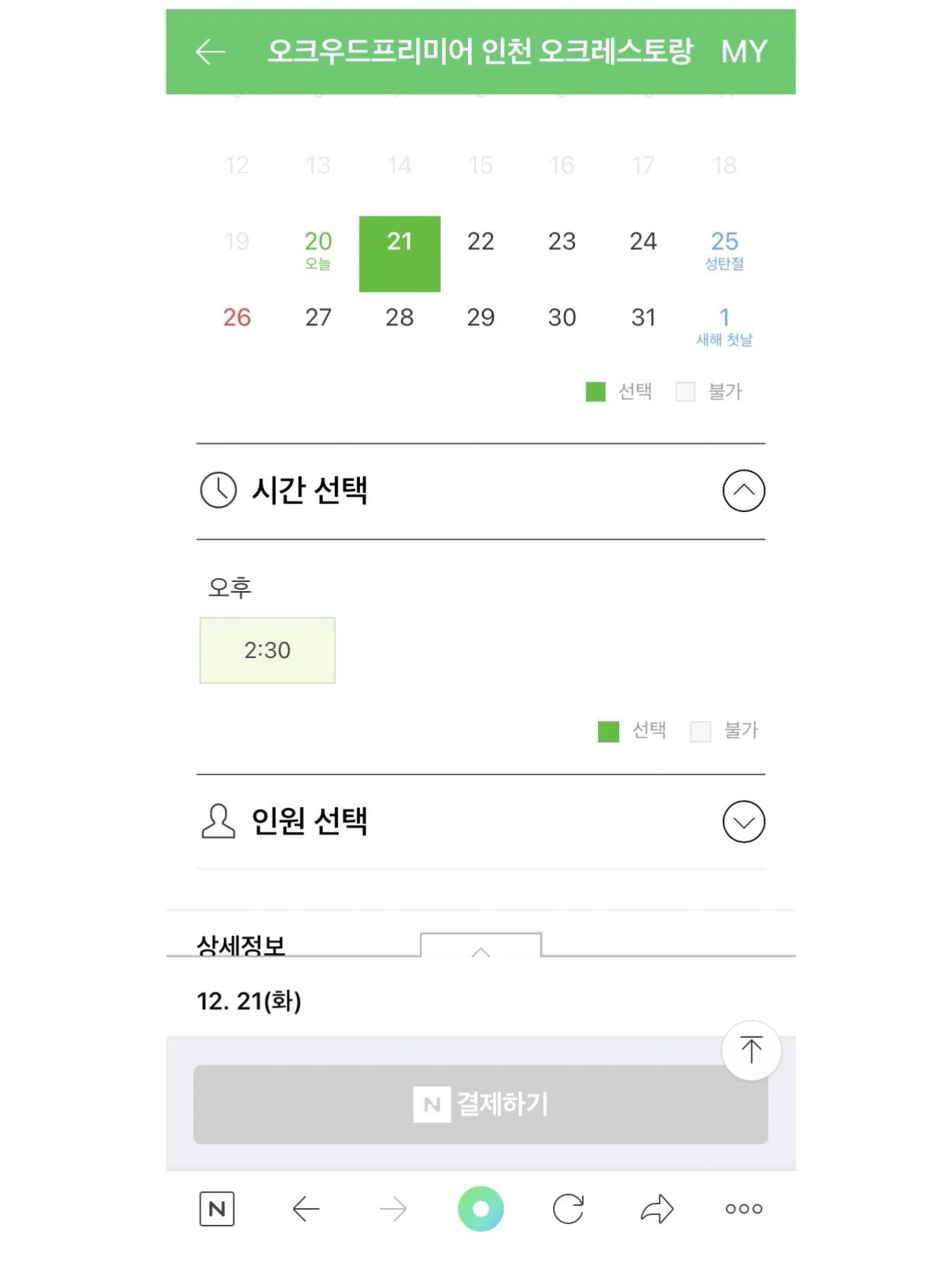The image size is (952, 1269).
Task: Share the page with share arrow
Action: click(x=657, y=1208)
